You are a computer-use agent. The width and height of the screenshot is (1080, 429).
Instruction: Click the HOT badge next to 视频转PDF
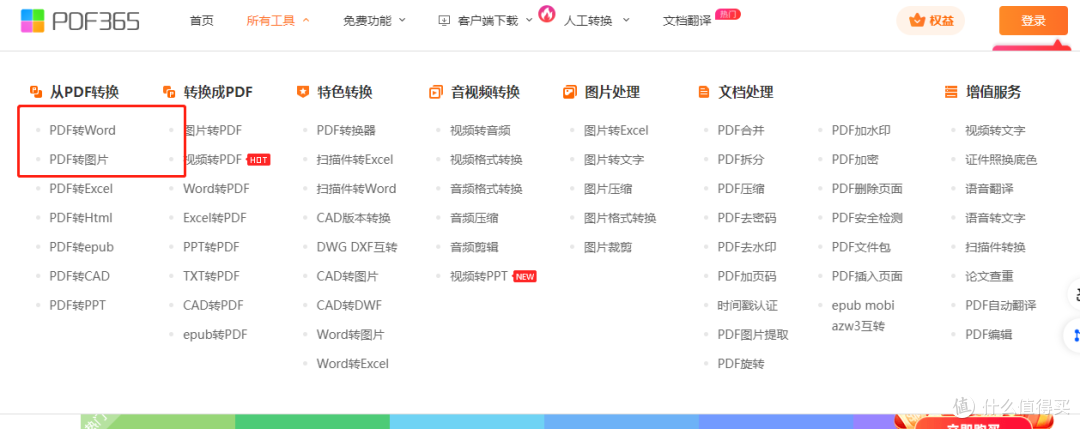tap(258, 160)
